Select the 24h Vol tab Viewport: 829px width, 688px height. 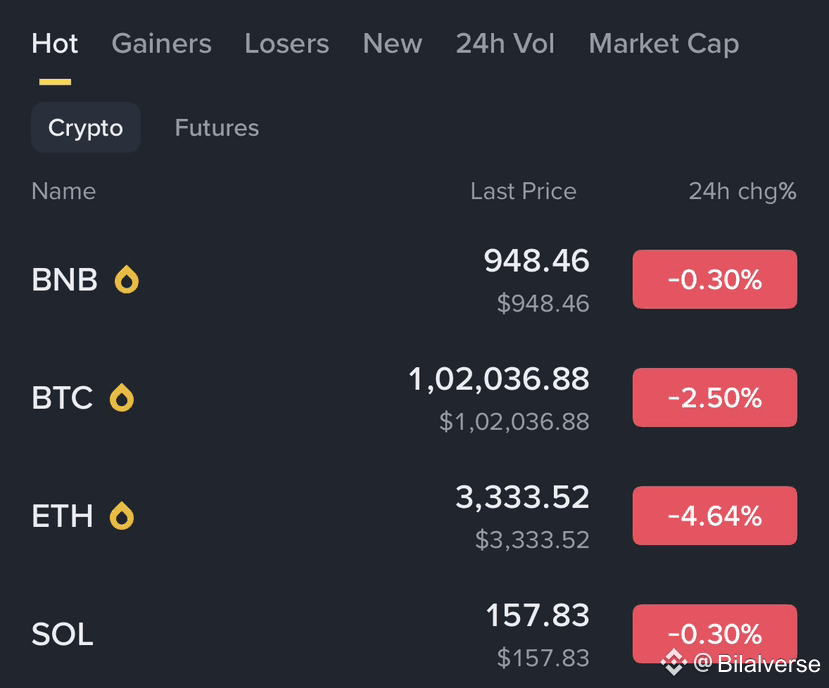point(505,43)
